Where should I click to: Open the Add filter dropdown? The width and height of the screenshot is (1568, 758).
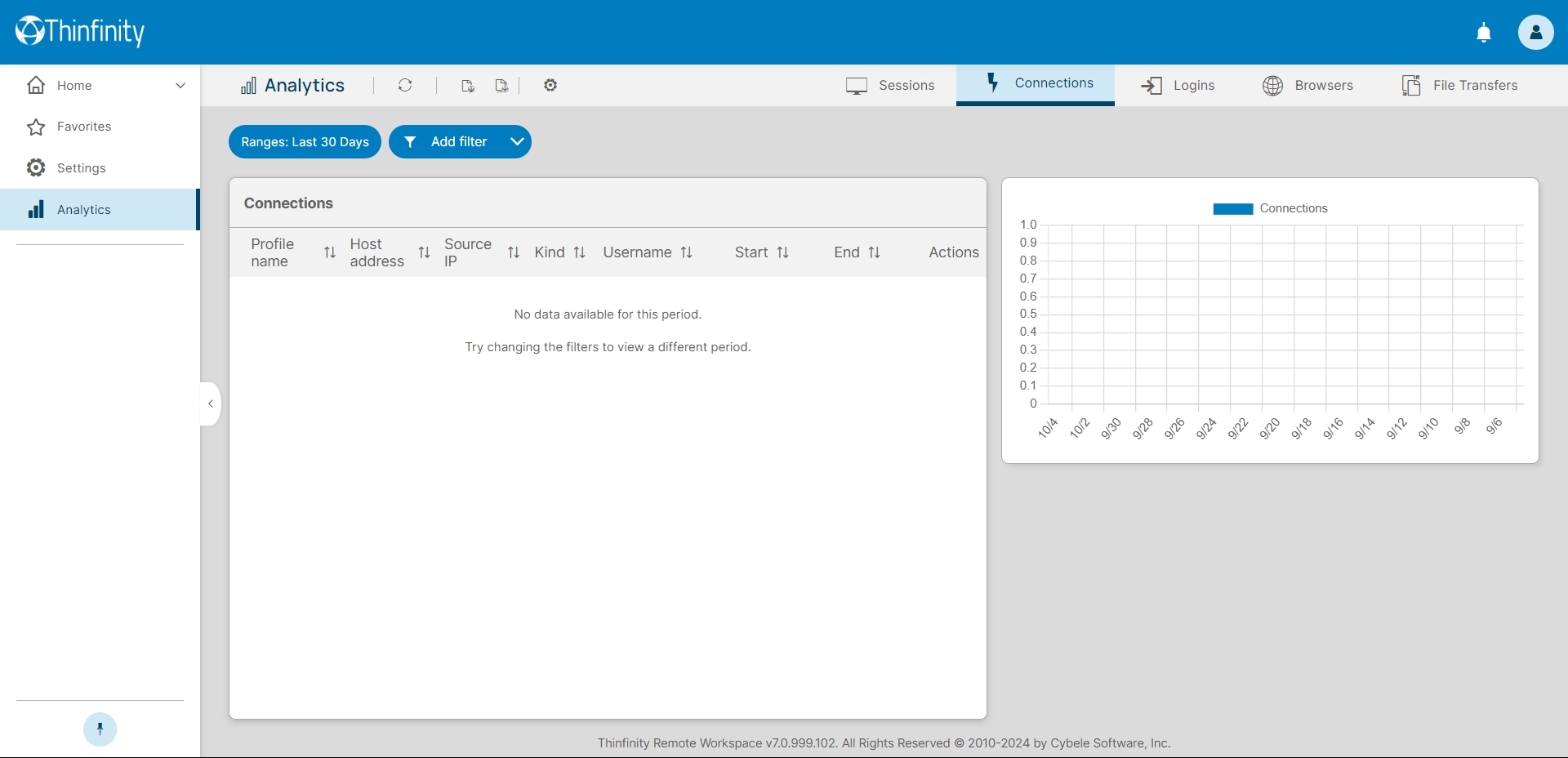pyautogui.click(x=517, y=141)
